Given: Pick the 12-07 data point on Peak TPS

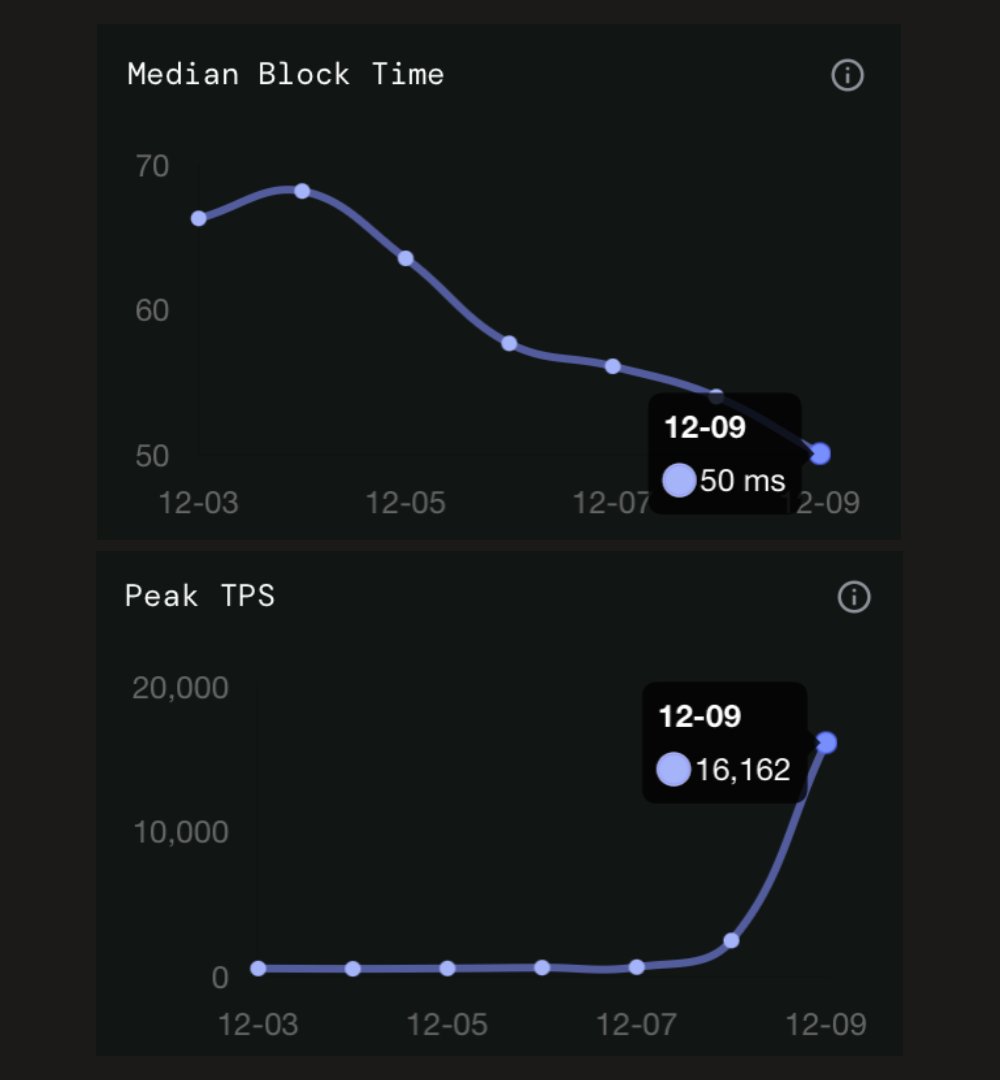Looking at the screenshot, I should (637, 967).
